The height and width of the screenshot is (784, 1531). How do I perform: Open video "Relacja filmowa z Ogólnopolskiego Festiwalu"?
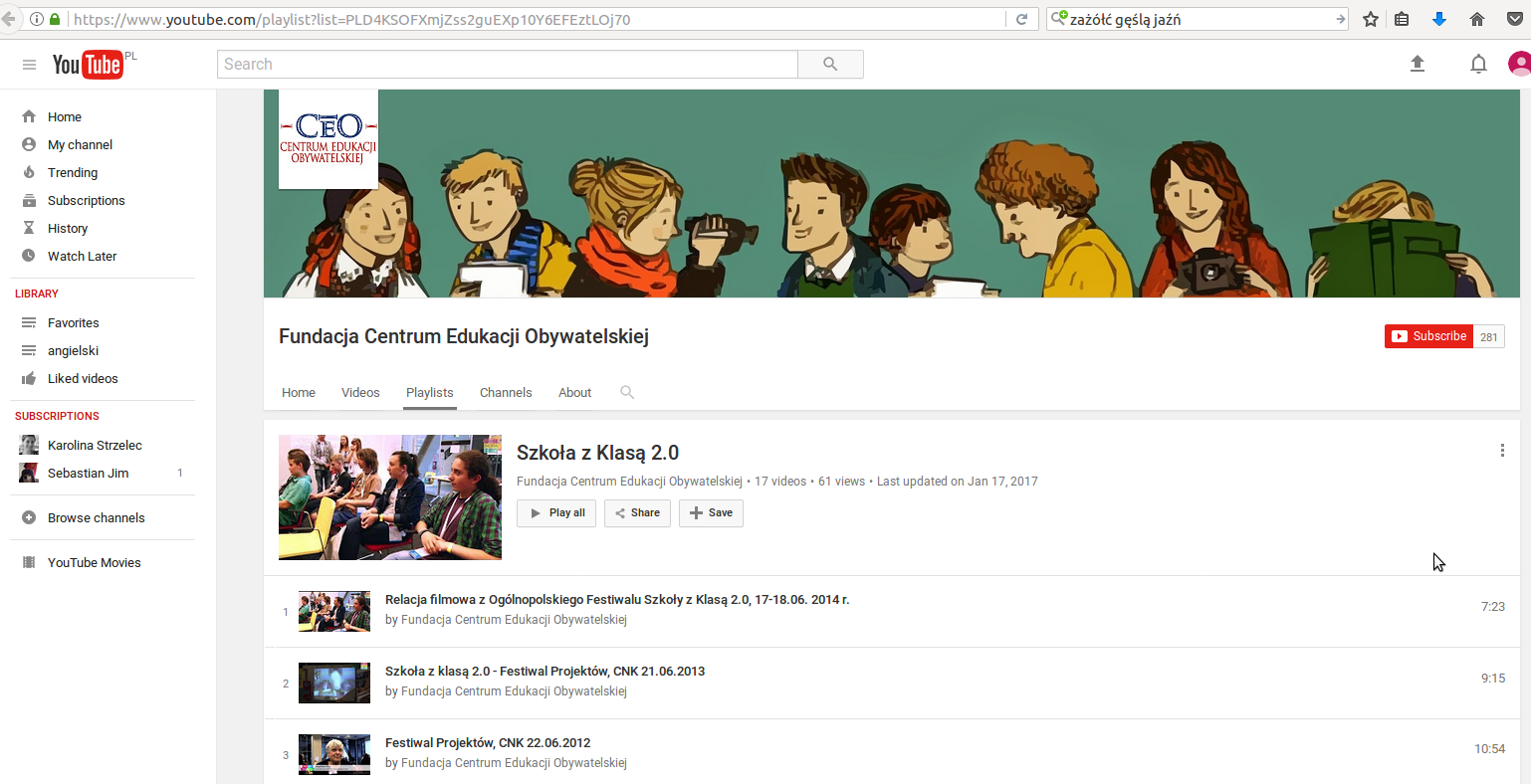click(617, 600)
